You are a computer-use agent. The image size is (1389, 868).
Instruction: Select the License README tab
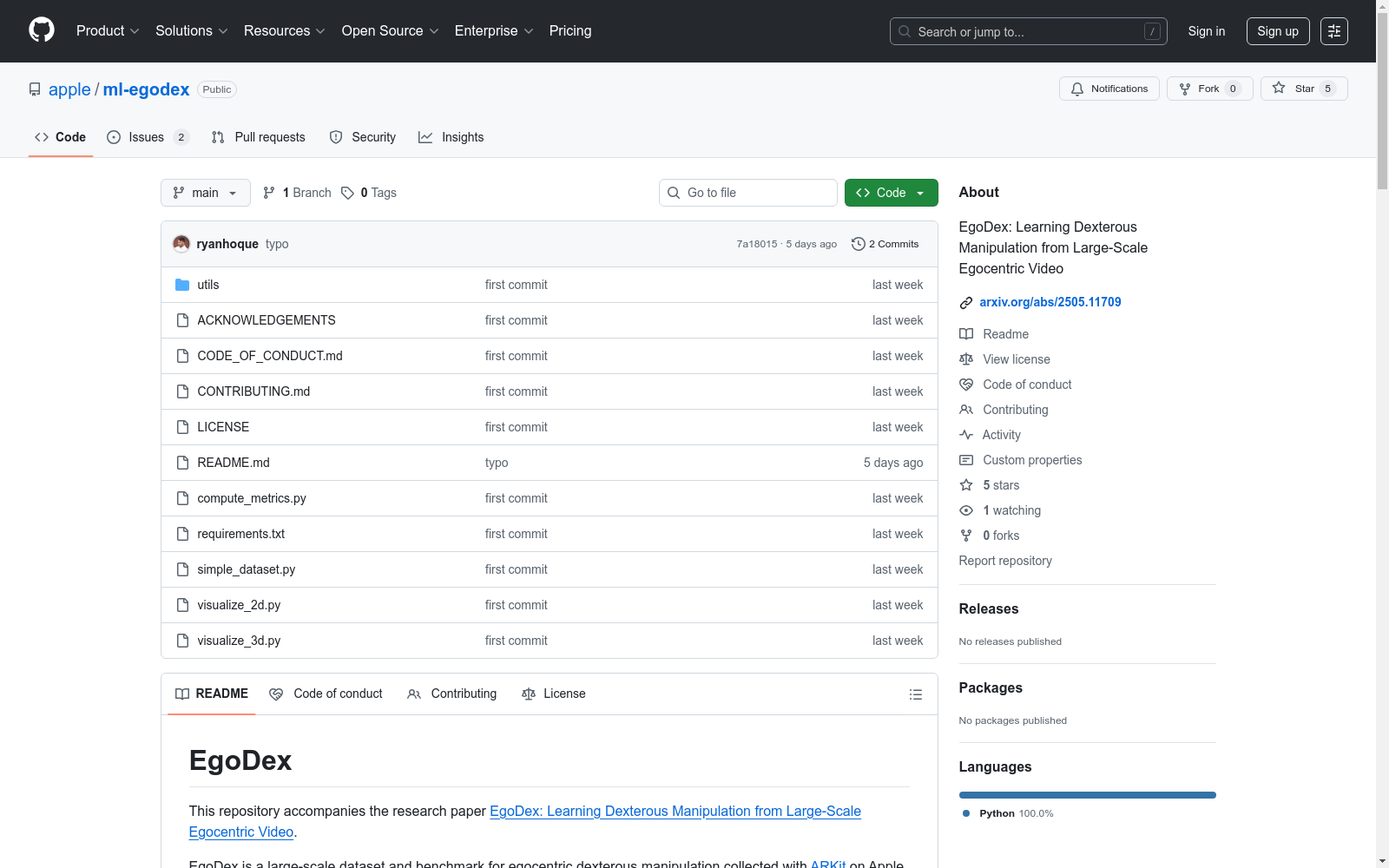coord(554,694)
